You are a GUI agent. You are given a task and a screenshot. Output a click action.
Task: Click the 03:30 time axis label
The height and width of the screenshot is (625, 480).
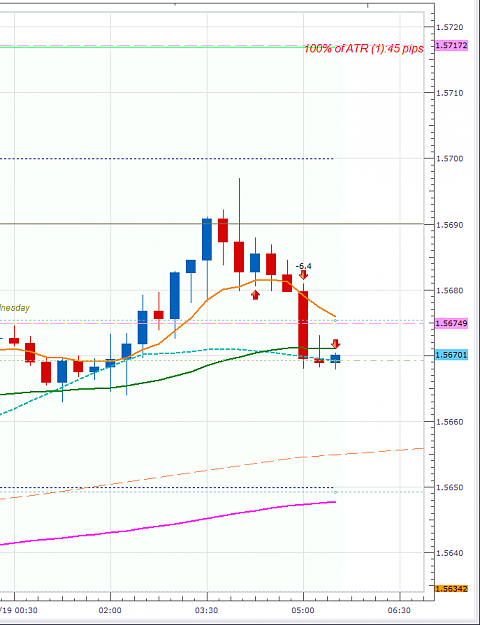tap(207, 610)
